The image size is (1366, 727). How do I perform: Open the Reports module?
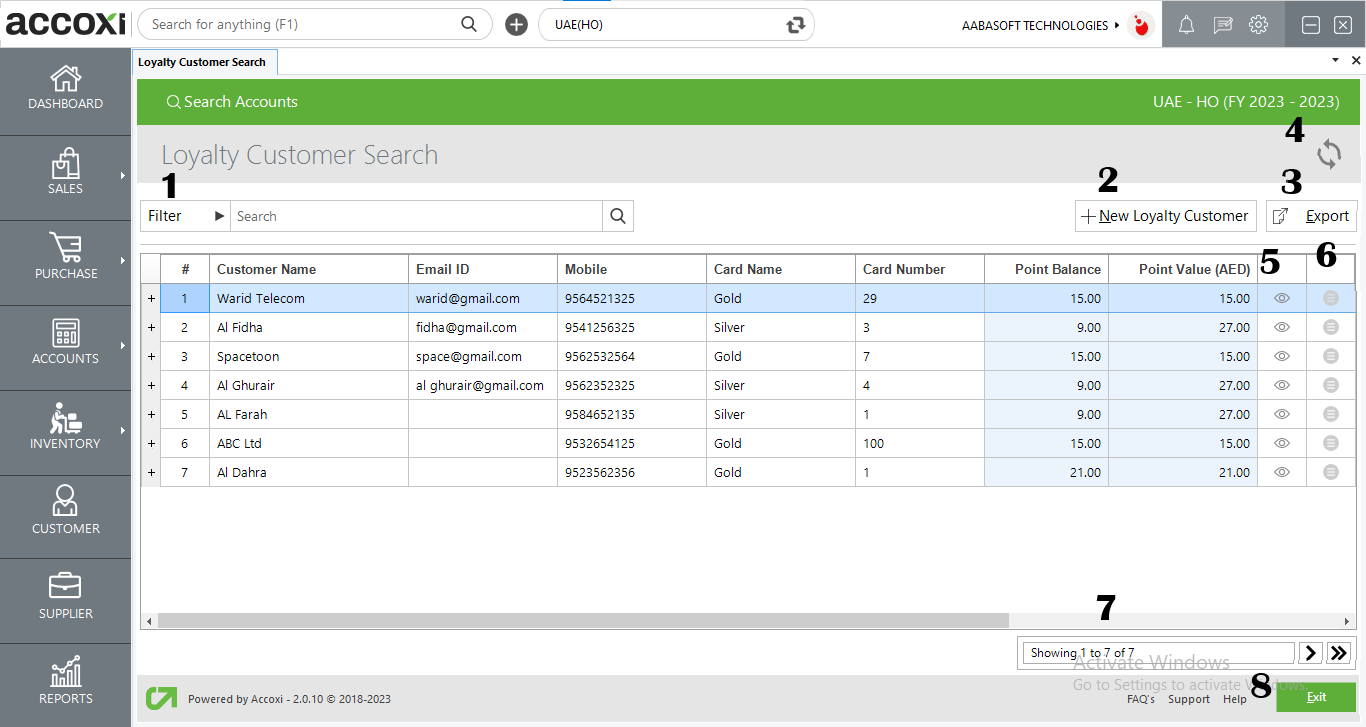pos(65,683)
